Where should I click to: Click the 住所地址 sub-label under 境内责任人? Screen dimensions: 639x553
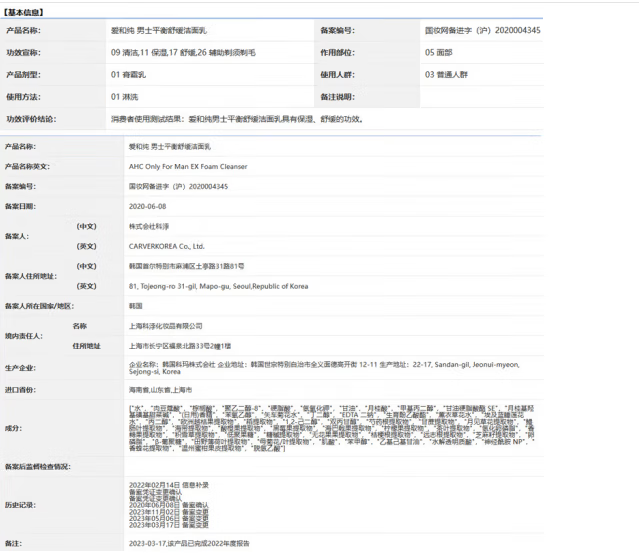click(86, 346)
